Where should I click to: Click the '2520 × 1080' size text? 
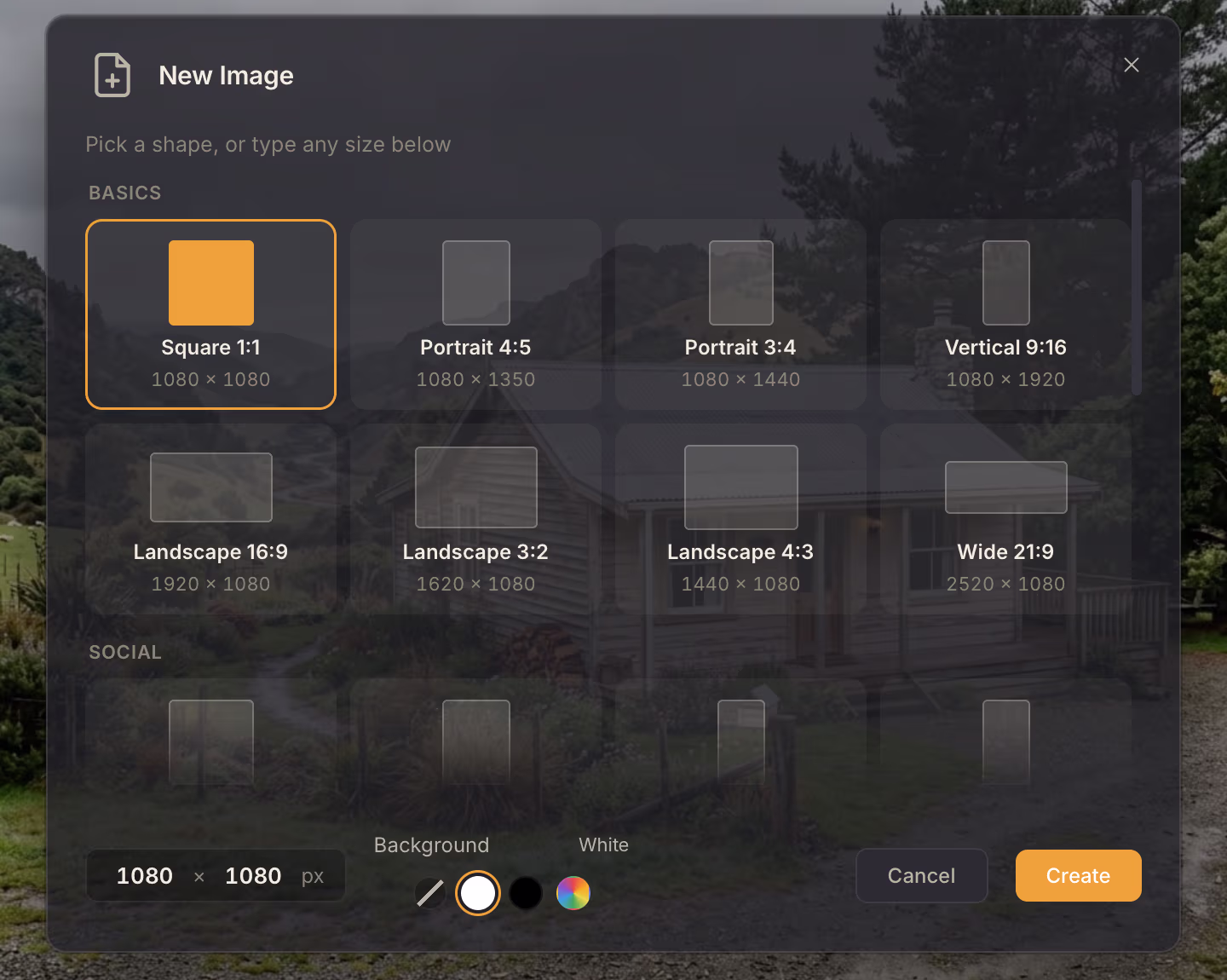click(x=1005, y=584)
